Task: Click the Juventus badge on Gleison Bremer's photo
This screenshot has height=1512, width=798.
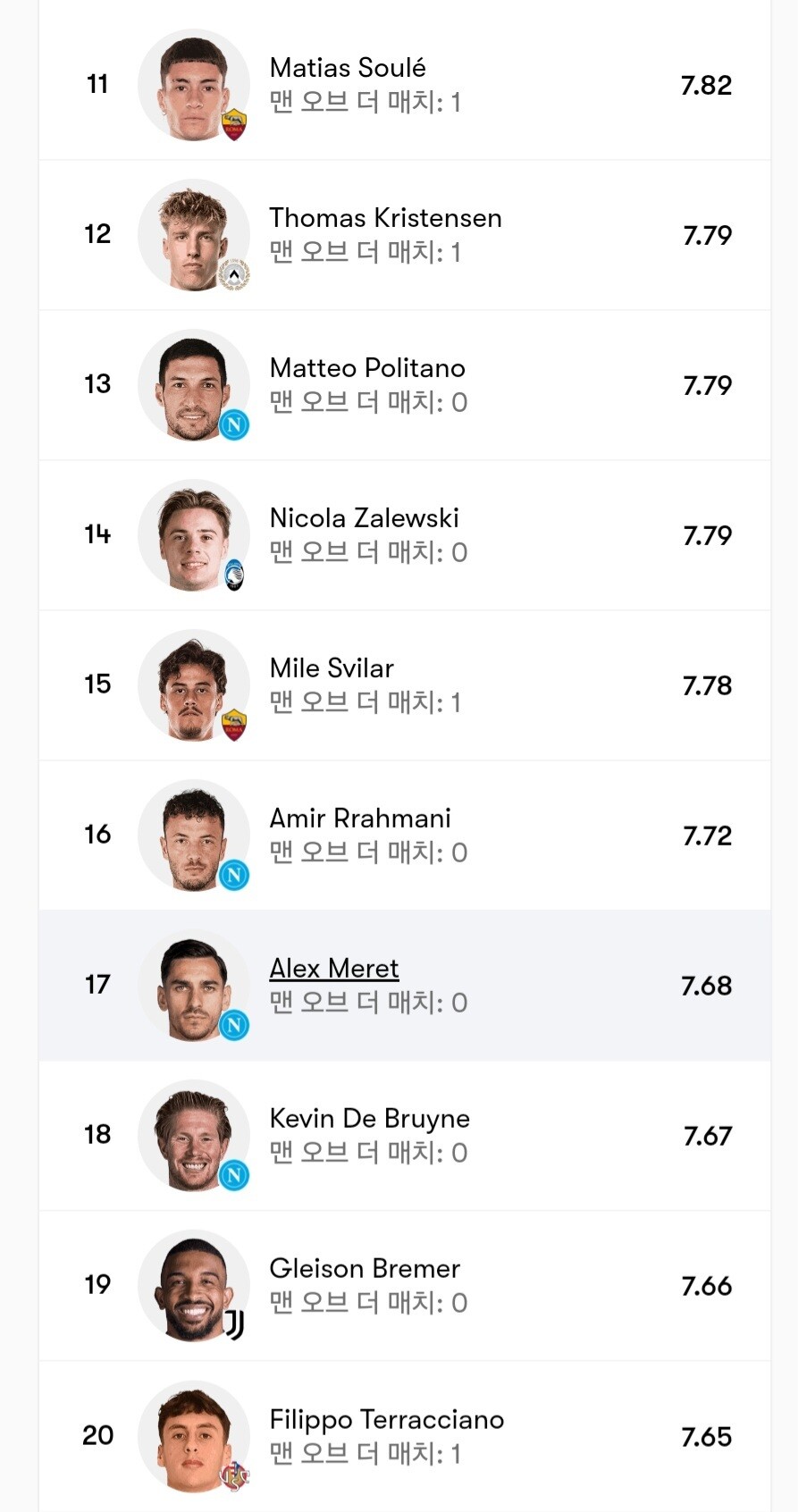Action: [x=234, y=1324]
